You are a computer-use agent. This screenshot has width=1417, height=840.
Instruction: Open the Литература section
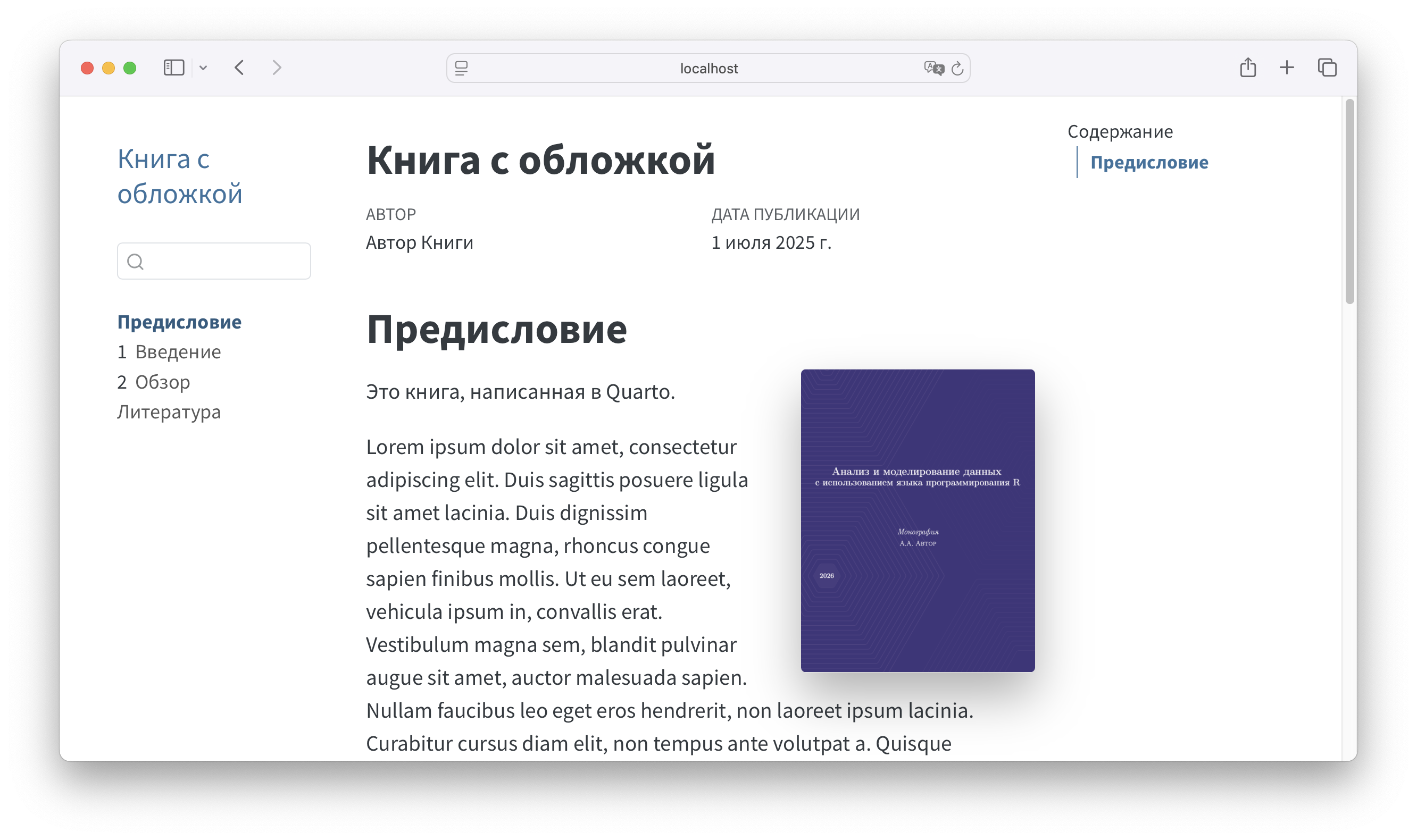click(x=169, y=412)
